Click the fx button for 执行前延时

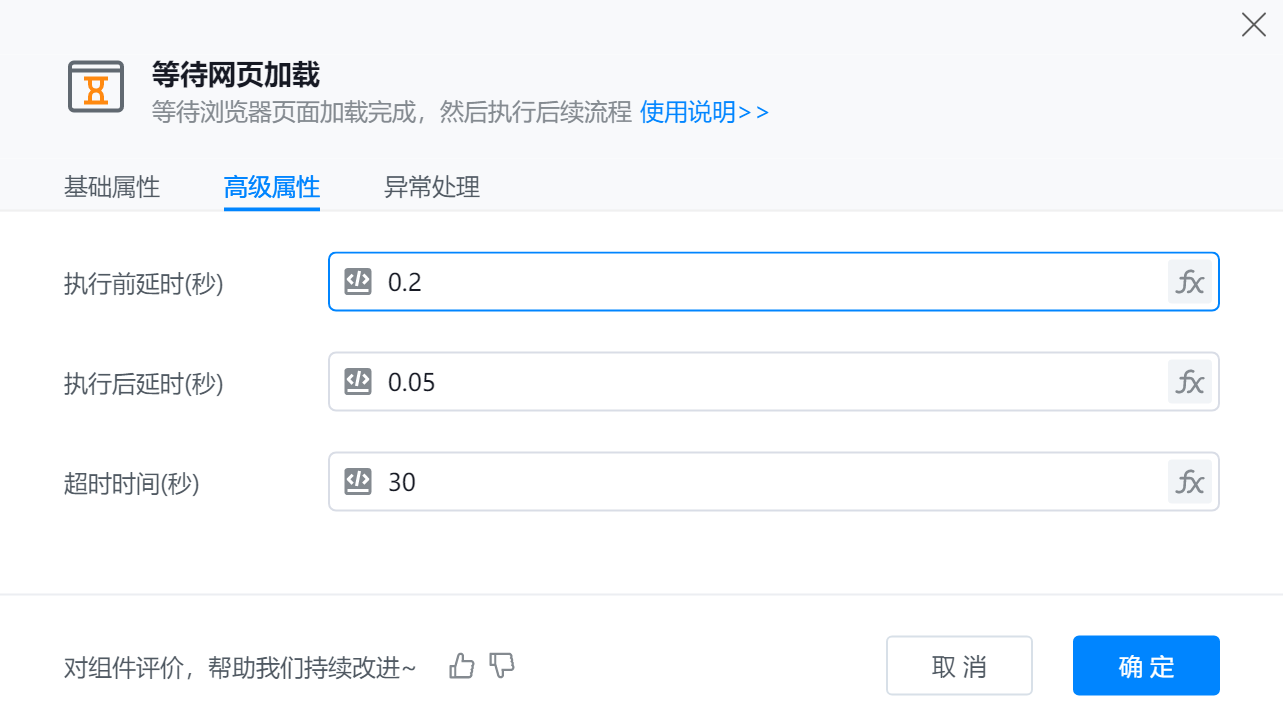tap(1189, 282)
